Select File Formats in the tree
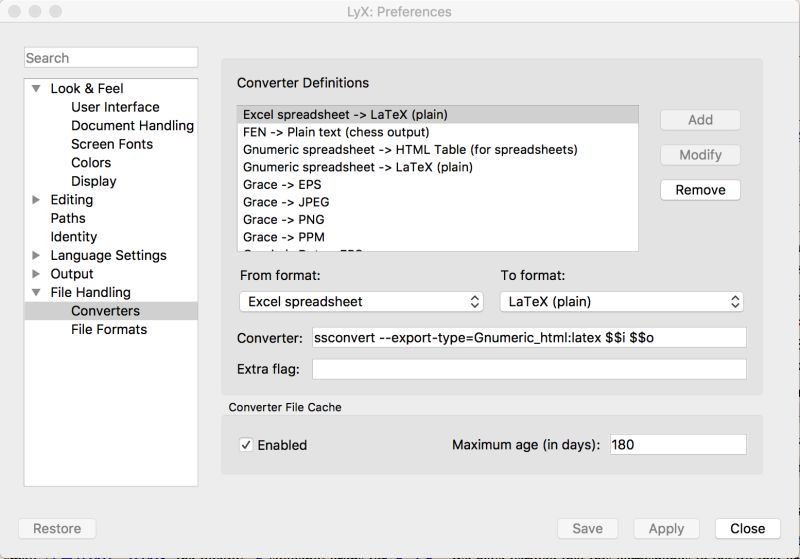Image resolution: width=800 pixels, height=559 pixels. 109,330
